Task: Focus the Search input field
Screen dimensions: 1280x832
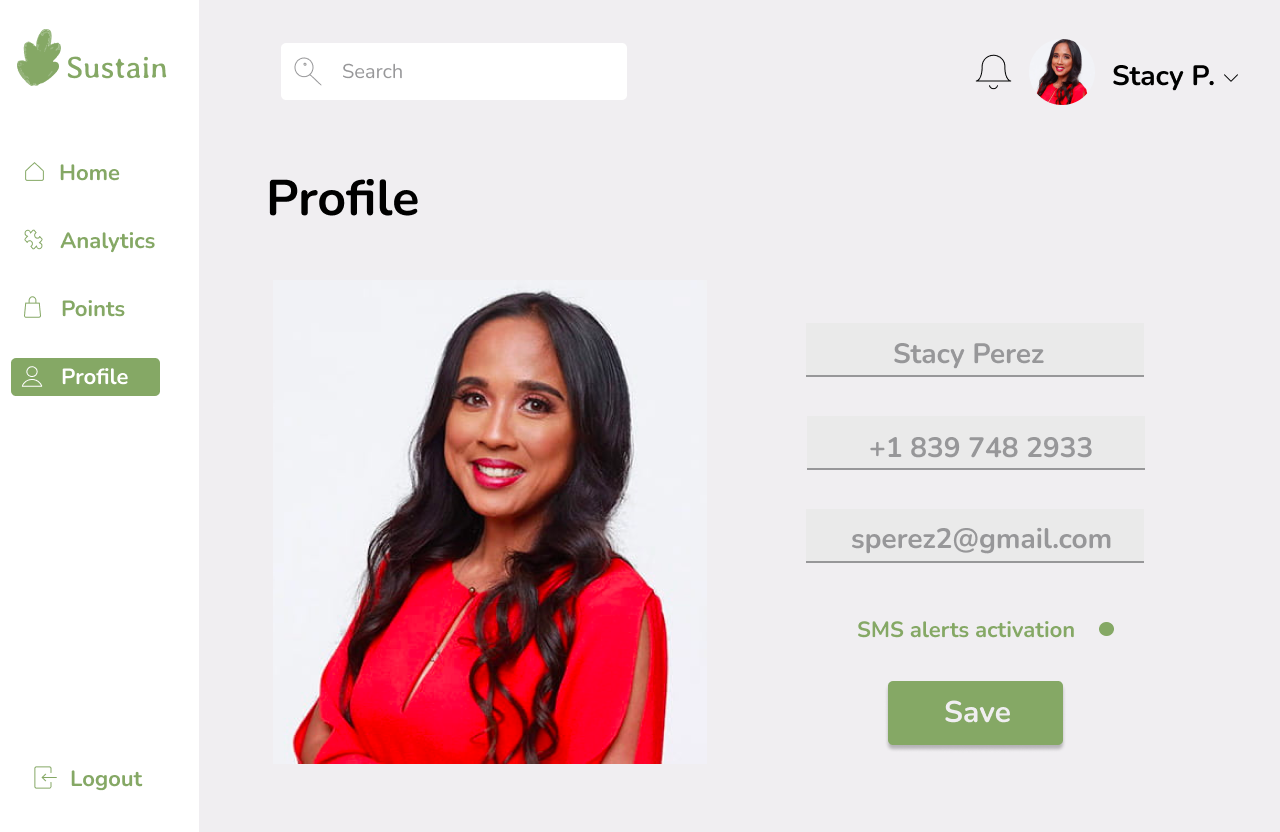Action: 454,71
